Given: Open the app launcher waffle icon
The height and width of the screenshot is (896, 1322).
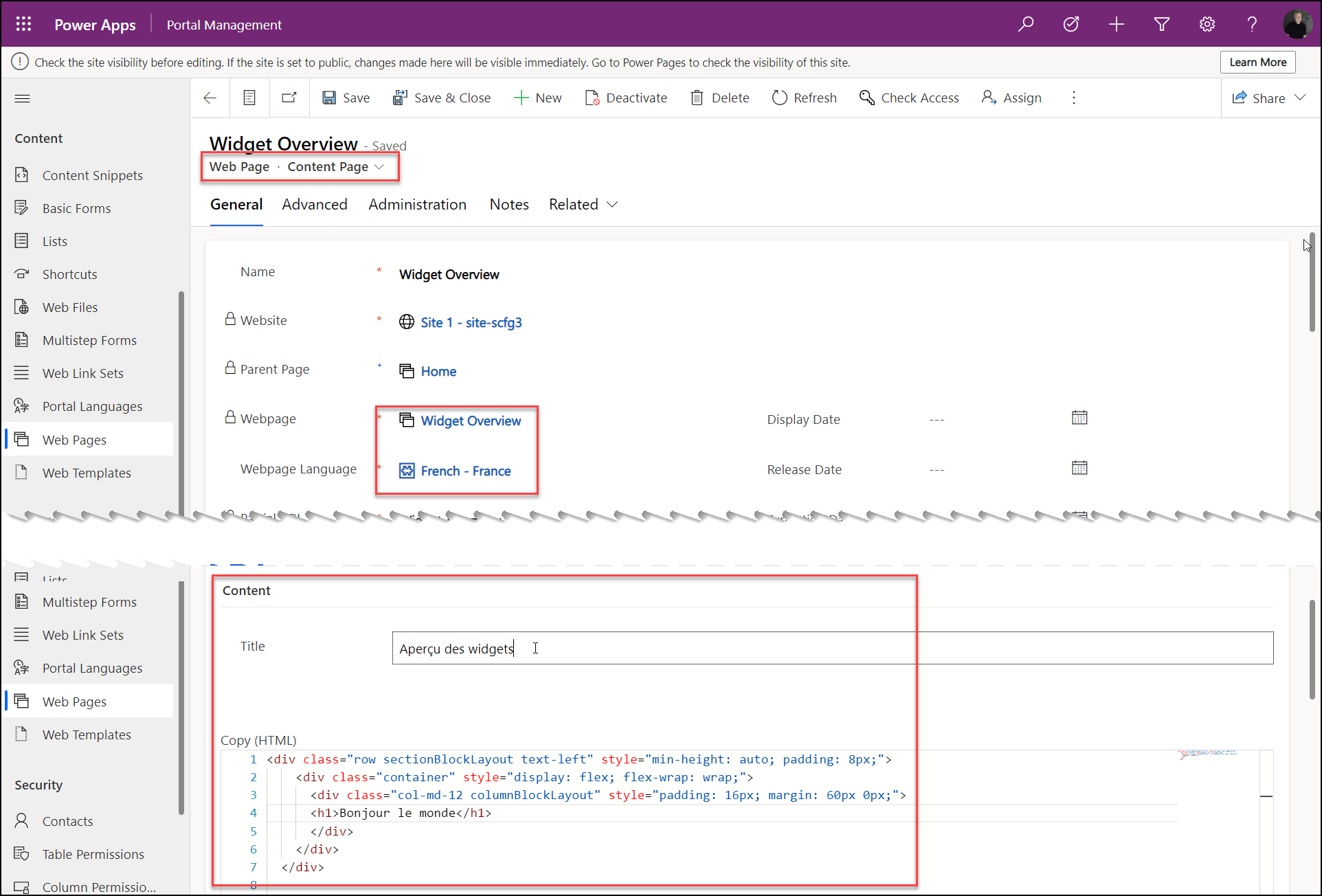Looking at the screenshot, I should coord(23,25).
